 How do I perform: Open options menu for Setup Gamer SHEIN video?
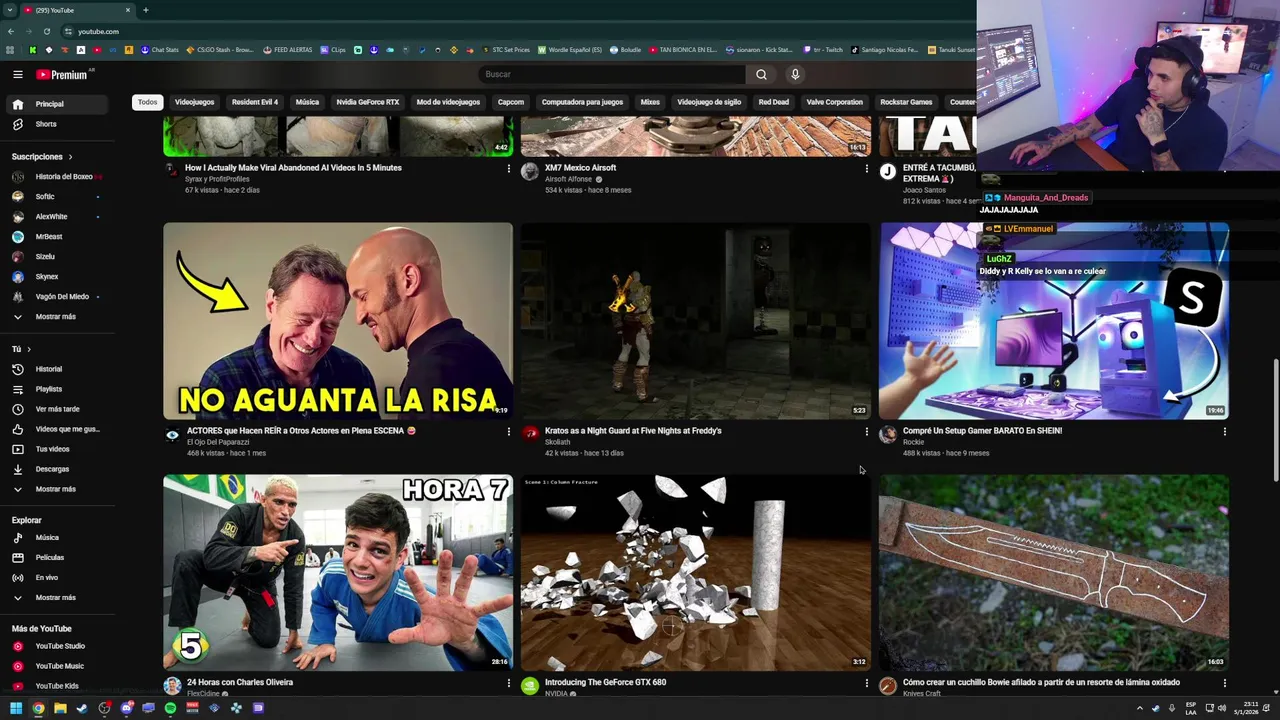pyautogui.click(x=1224, y=431)
